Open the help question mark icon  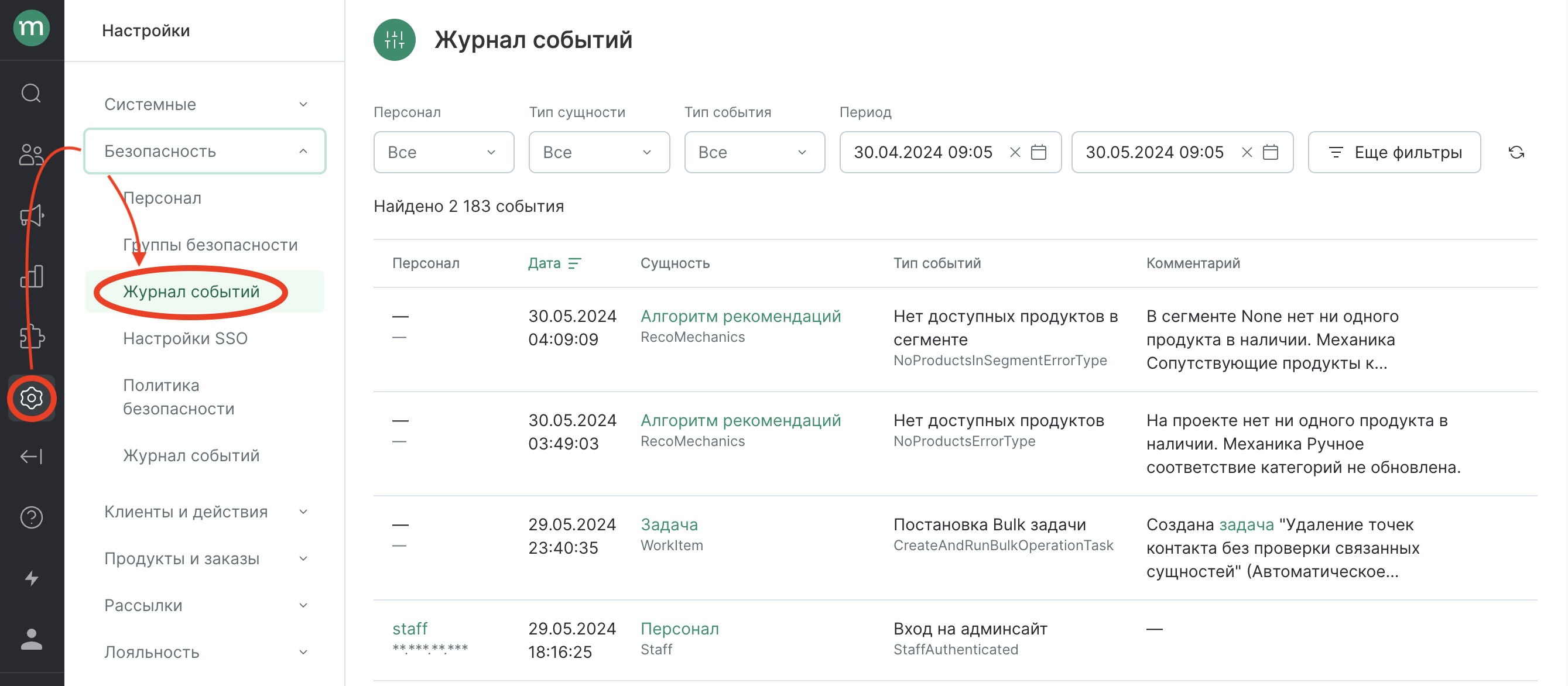tap(32, 517)
